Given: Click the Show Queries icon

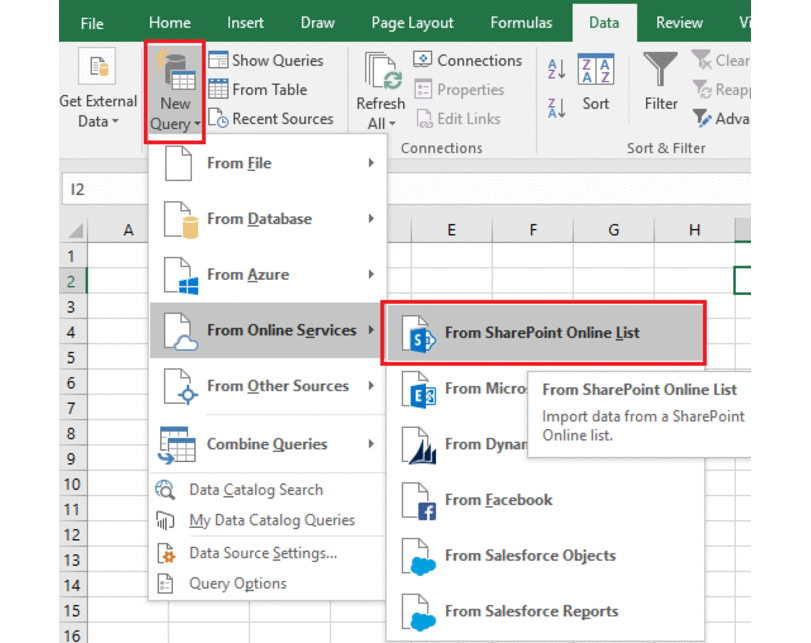Looking at the screenshot, I should 218,60.
